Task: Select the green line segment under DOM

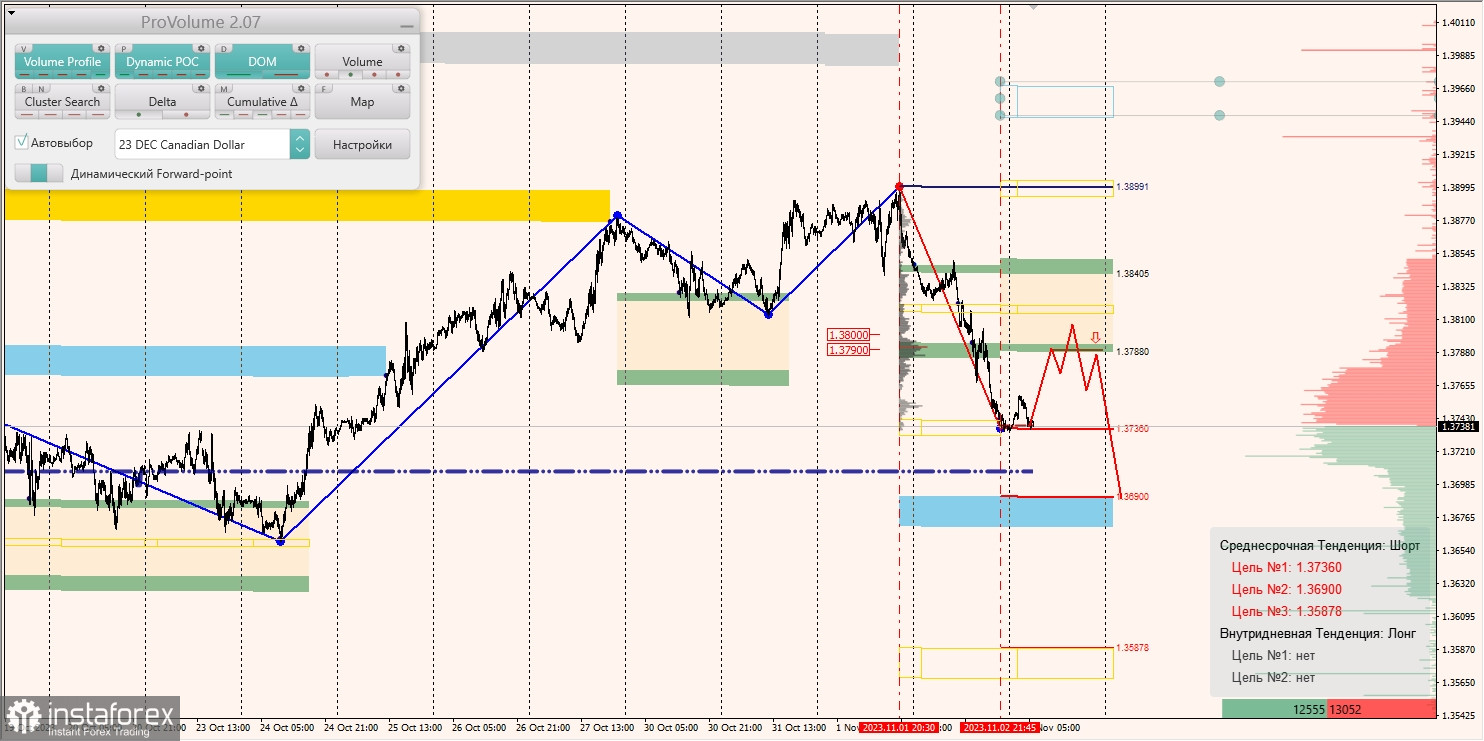Action: 240,75
